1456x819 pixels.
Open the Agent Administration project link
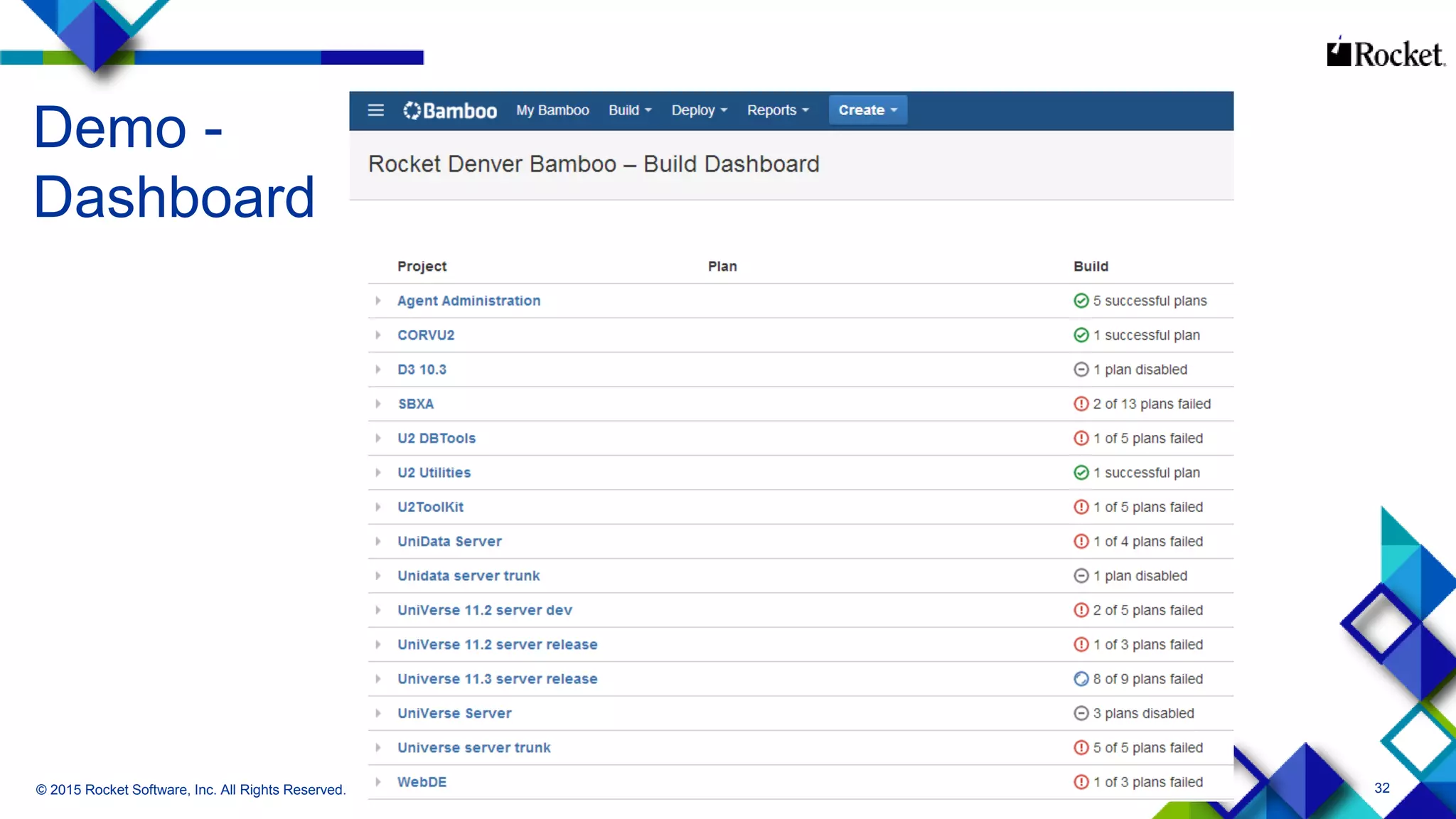pyautogui.click(x=469, y=301)
